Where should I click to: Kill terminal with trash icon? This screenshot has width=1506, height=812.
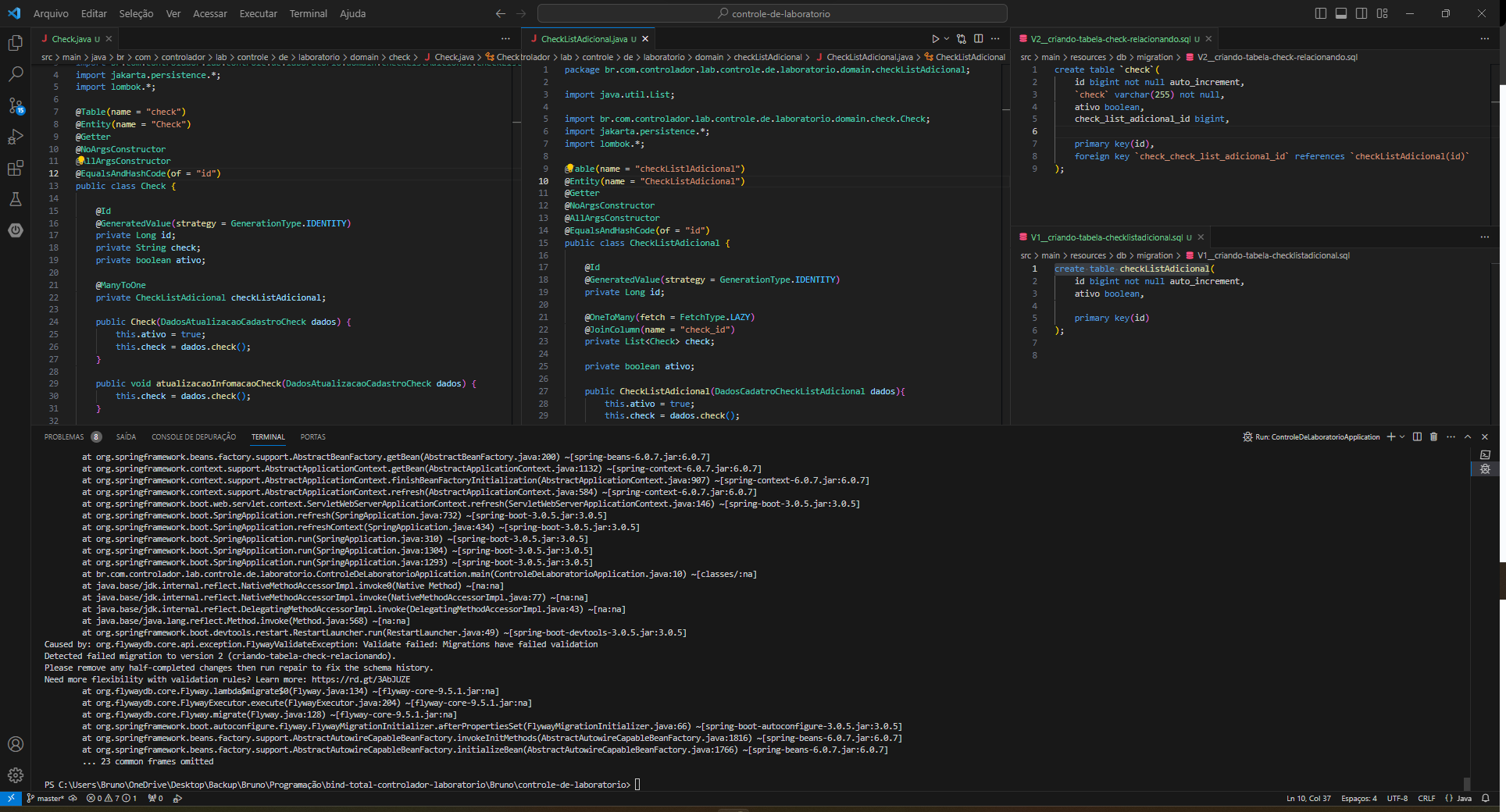1433,437
